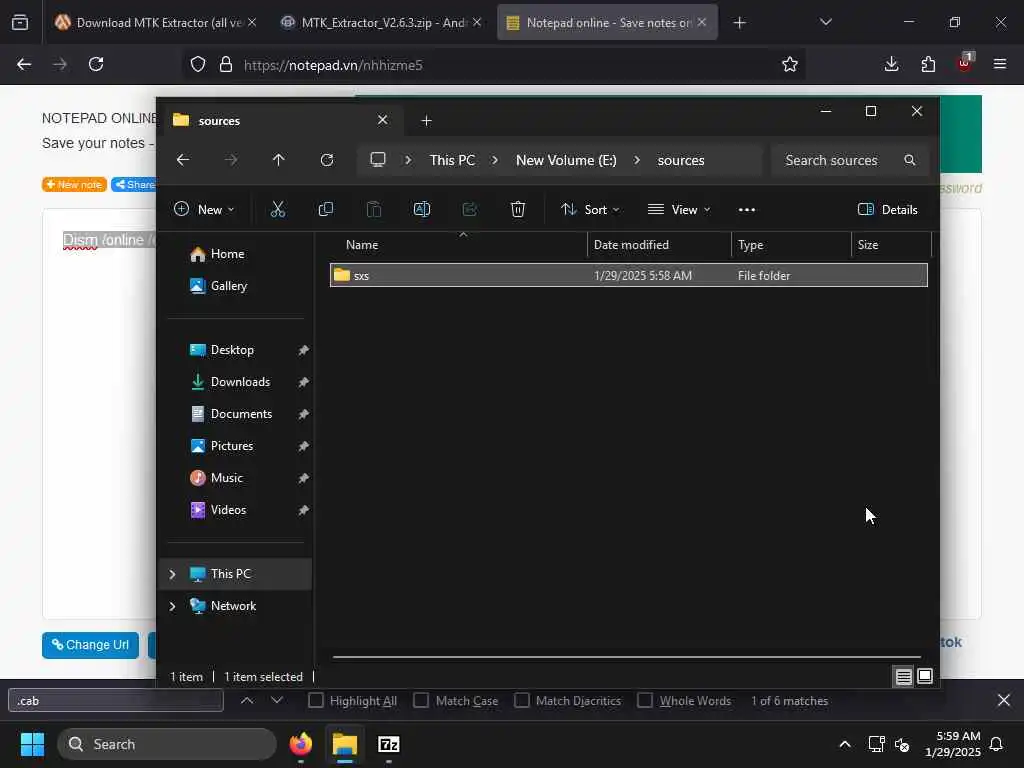Click the Firefox URL address bar
The height and width of the screenshot is (768, 1024).
pyautogui.click(x=496, y=65)
